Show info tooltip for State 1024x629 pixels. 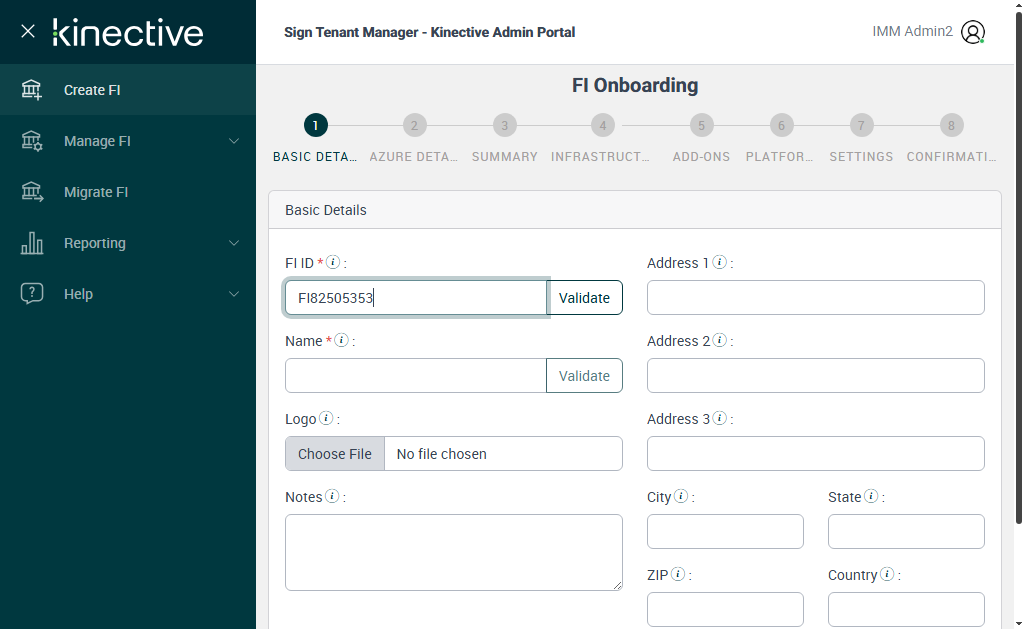(x=871, y=496)
